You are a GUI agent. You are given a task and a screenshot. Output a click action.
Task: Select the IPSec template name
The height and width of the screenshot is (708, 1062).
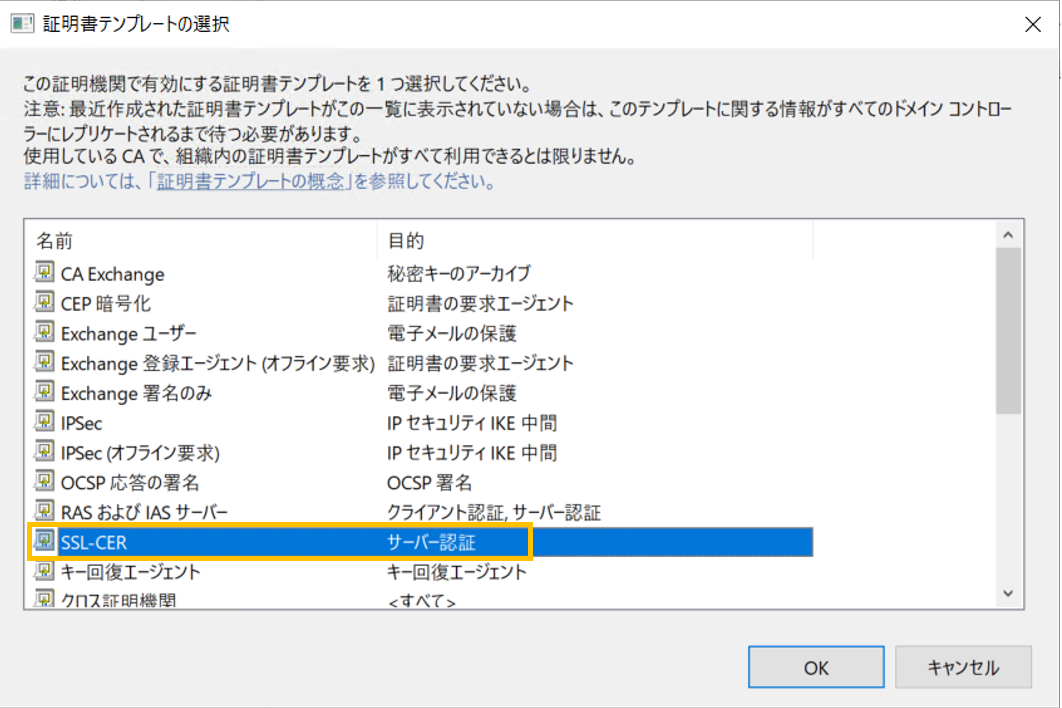click(x=81, y=423)
